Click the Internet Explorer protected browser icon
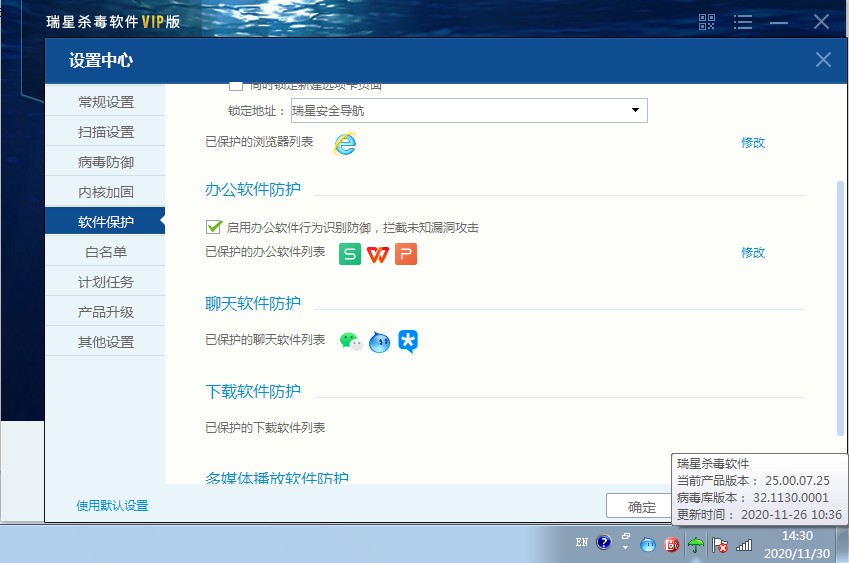The height and width of the screenshot is (563, 849). pyautogui.click(x=345, y=143)
